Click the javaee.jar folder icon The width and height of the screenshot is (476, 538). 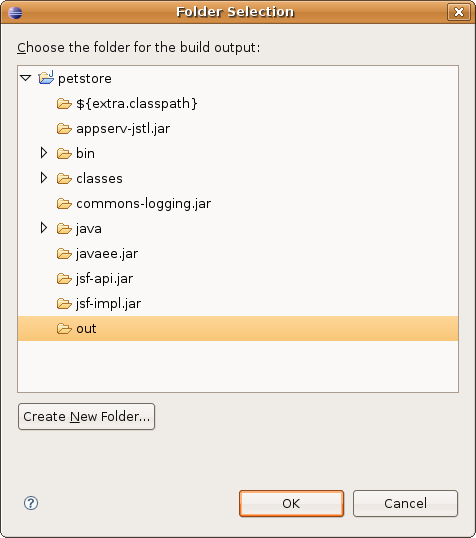tap(64, 254)
